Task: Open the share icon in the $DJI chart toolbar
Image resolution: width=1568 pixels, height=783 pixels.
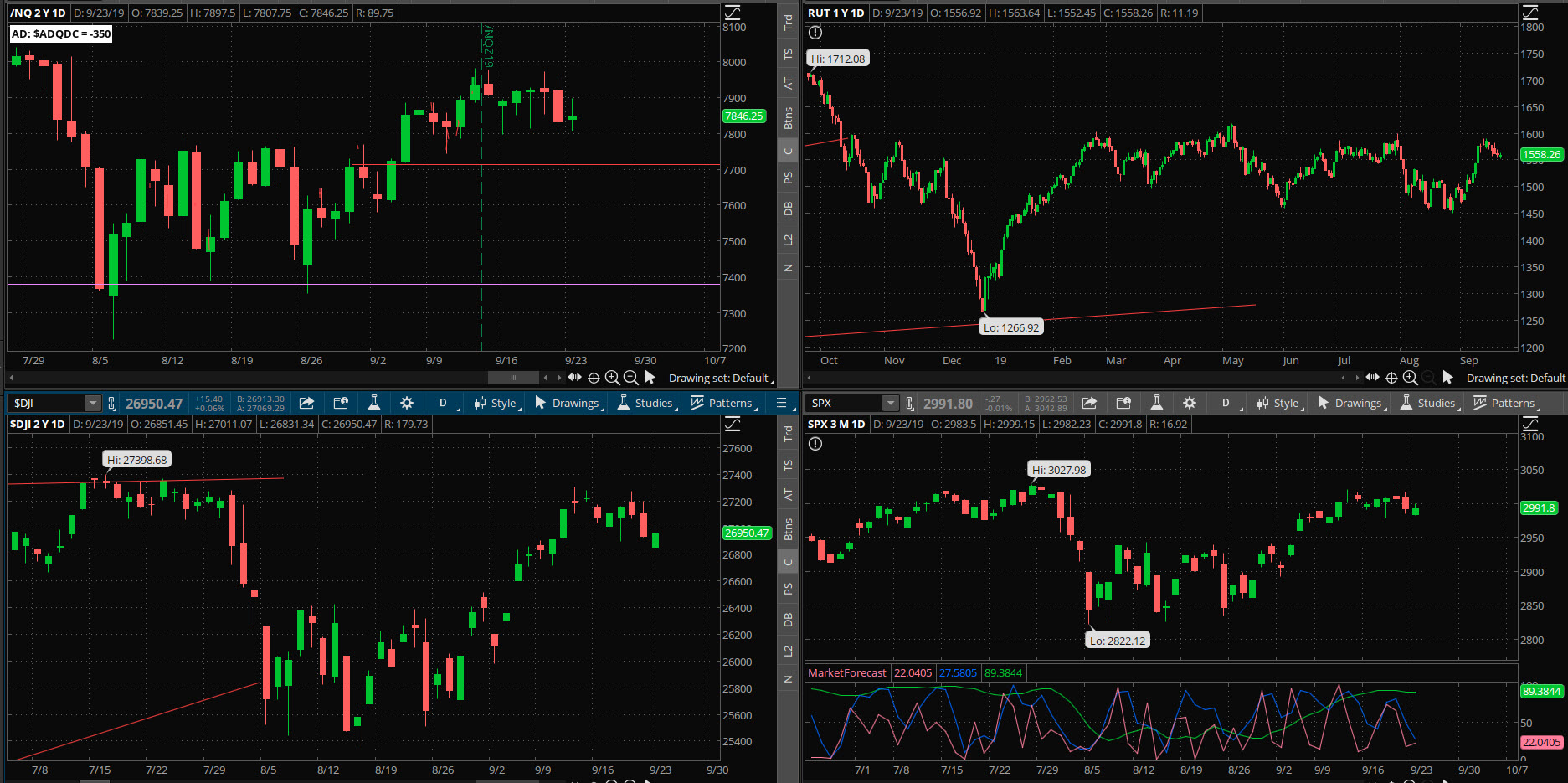Action: tap(306, 403)
